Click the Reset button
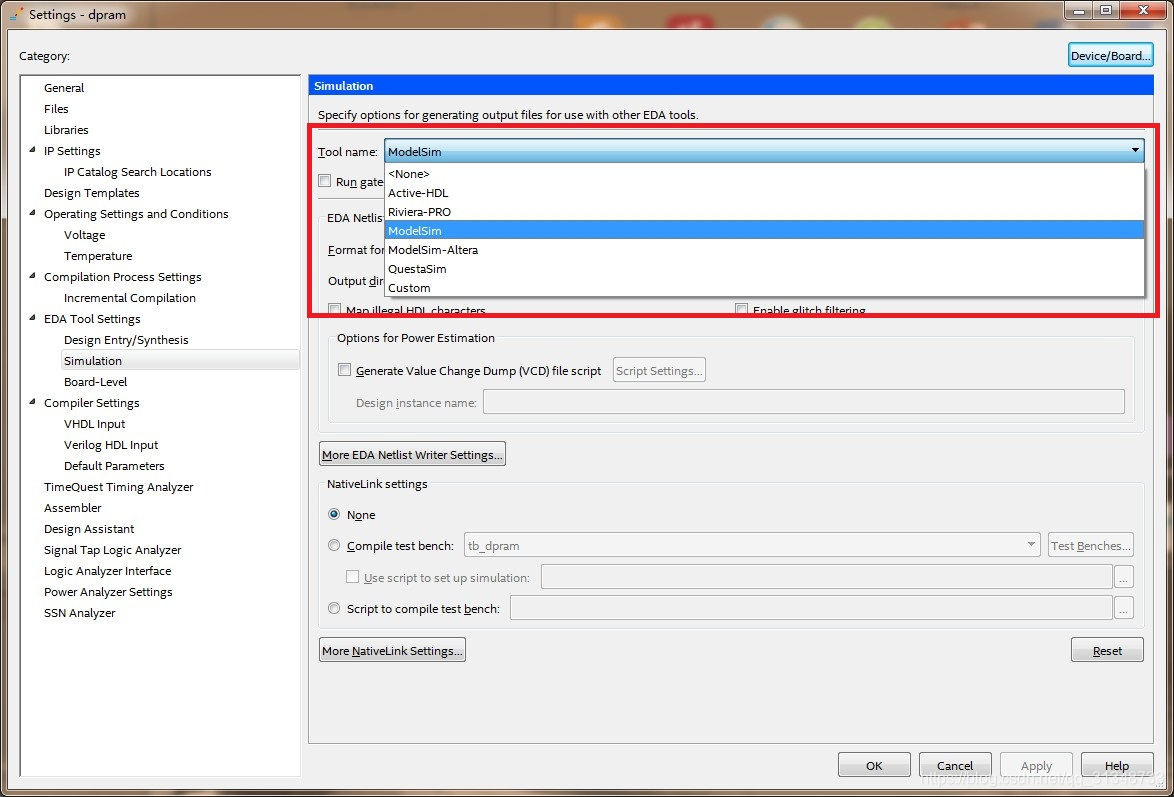 1107,650
